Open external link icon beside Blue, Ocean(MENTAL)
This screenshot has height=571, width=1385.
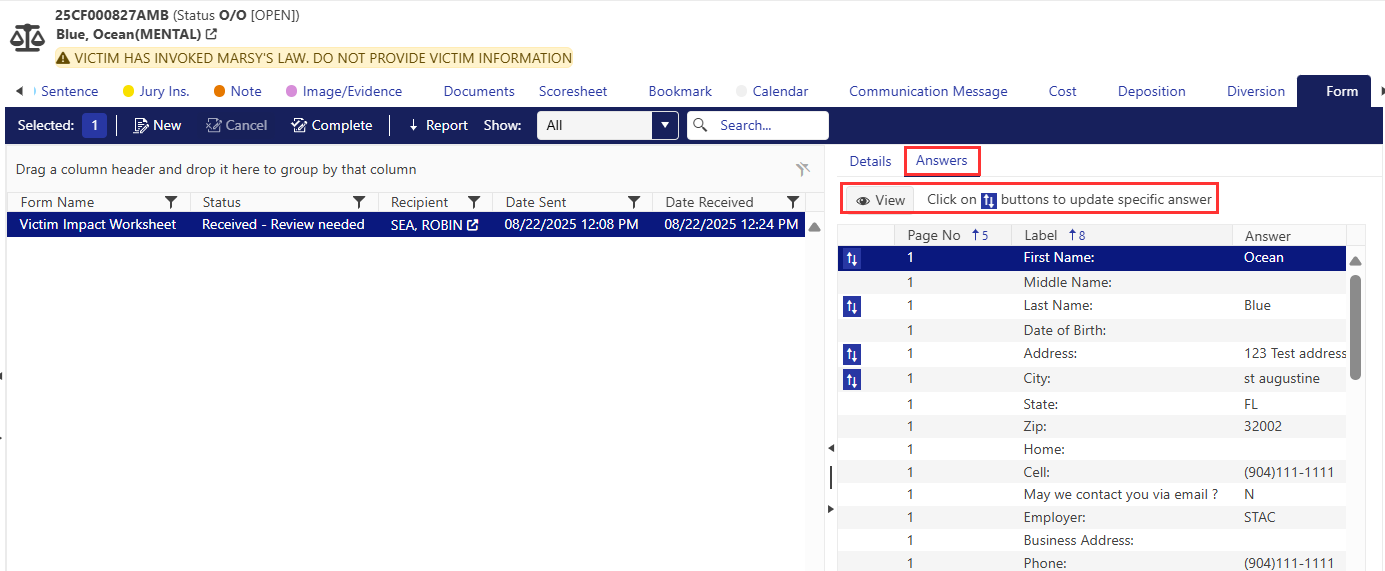(211, 35)
